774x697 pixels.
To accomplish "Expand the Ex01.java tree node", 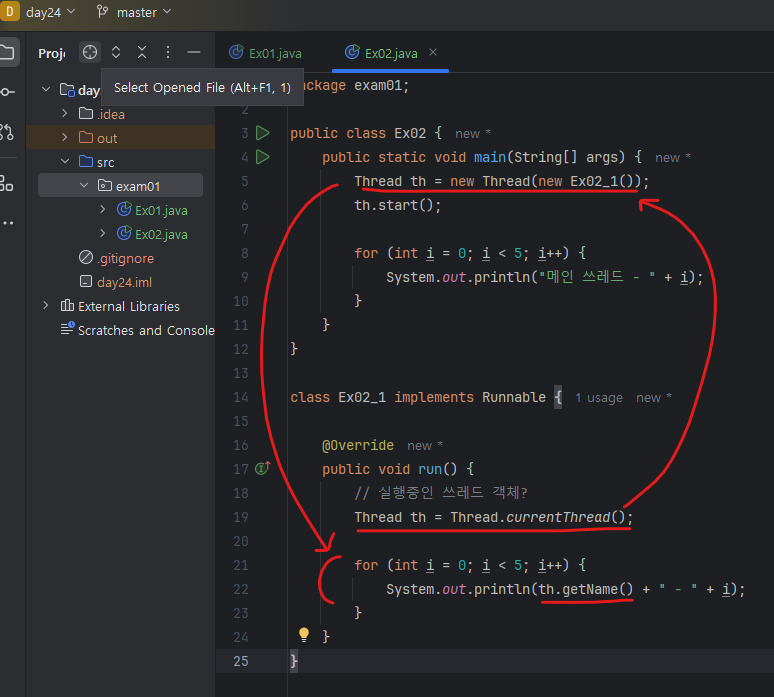I will click(x=103, y=209).
